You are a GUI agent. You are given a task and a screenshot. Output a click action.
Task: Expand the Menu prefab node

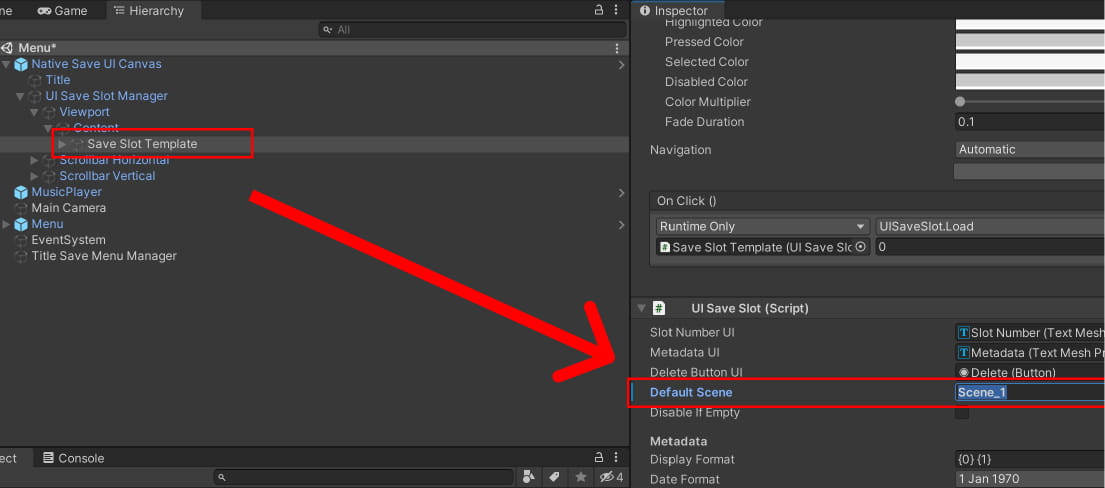6,224
